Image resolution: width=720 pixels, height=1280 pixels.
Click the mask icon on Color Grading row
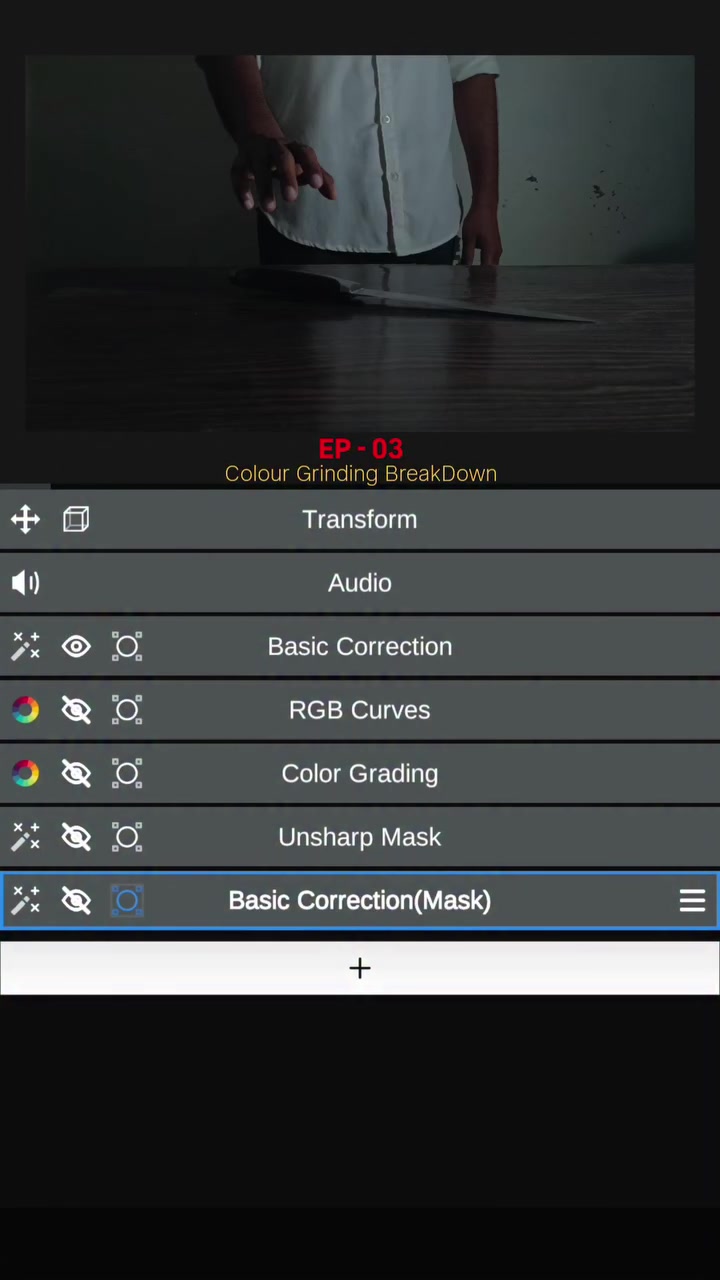pyautogui.click(x=127, y=774)
